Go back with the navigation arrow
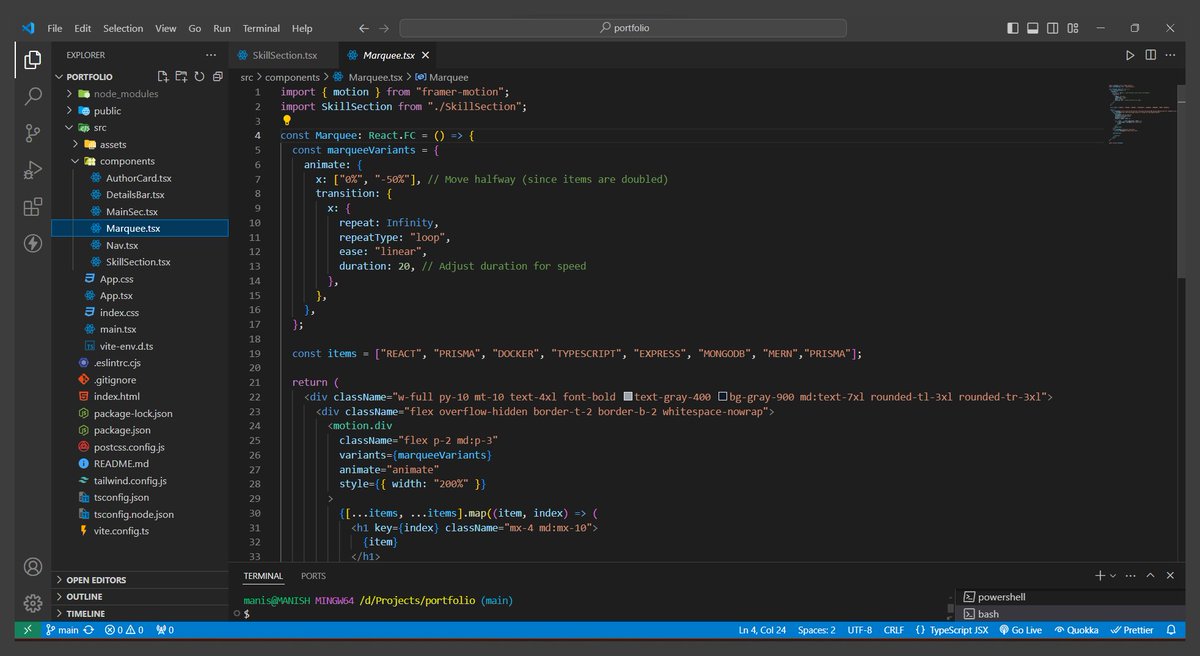1200x656 pixels. pyautogui.click(x=363, y=28)
